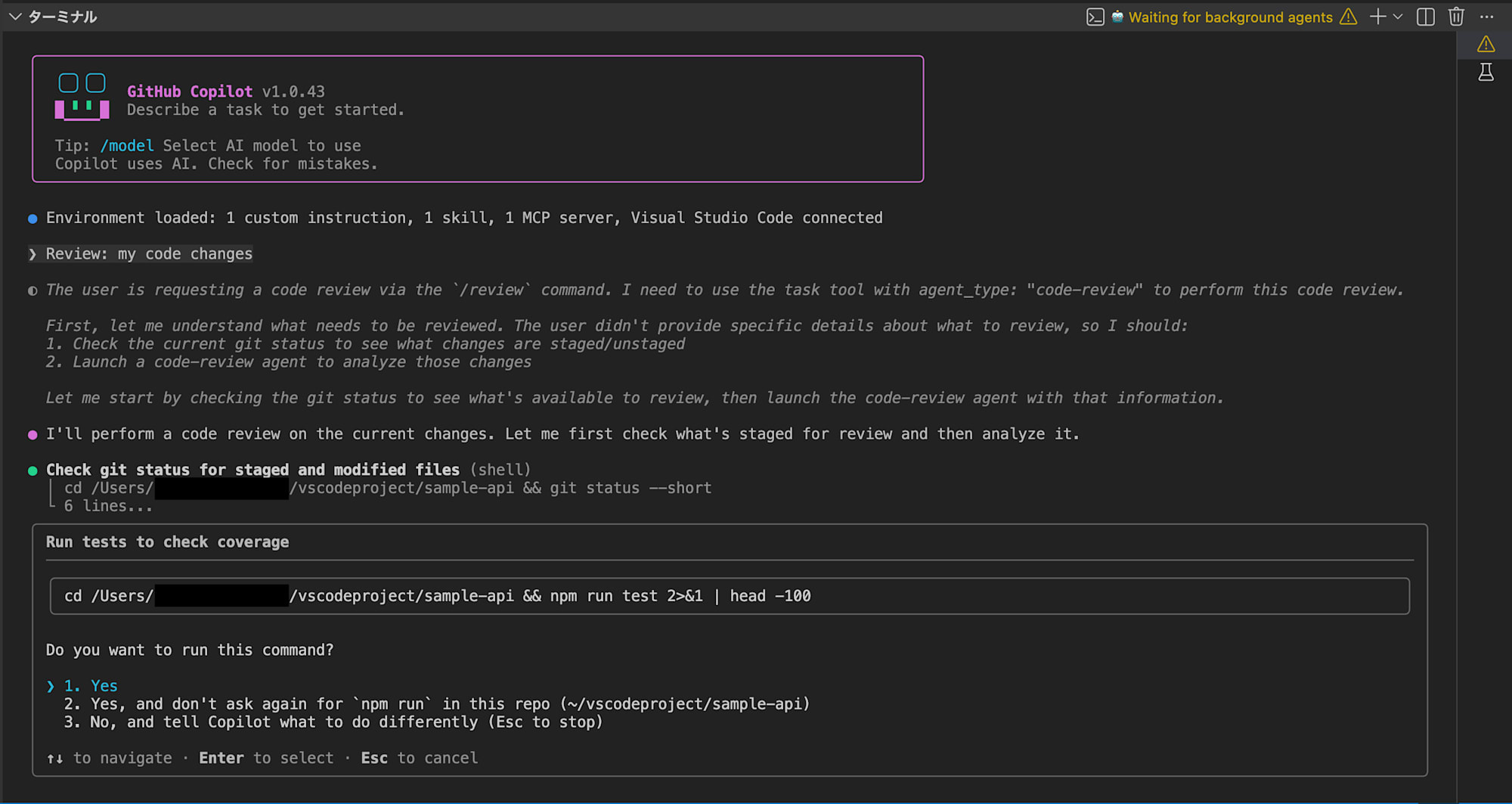Split the terminal with the split icon

tap(1425, 17)
